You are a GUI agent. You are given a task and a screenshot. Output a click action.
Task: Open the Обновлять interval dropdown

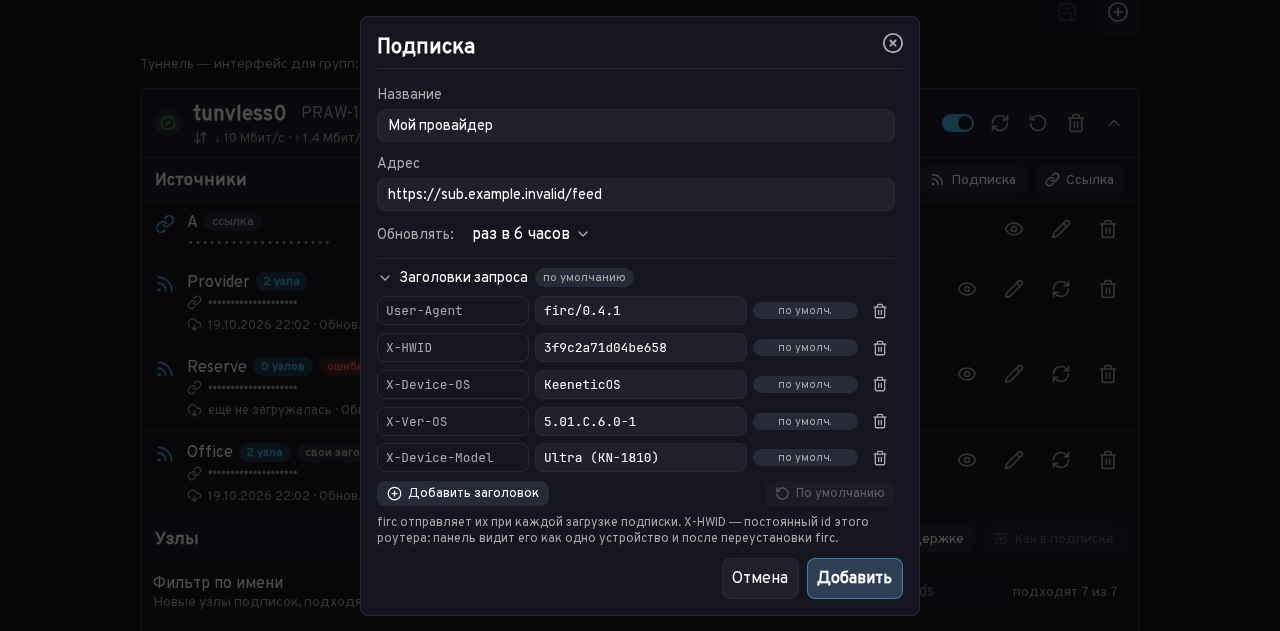click(x=531, y=234)
